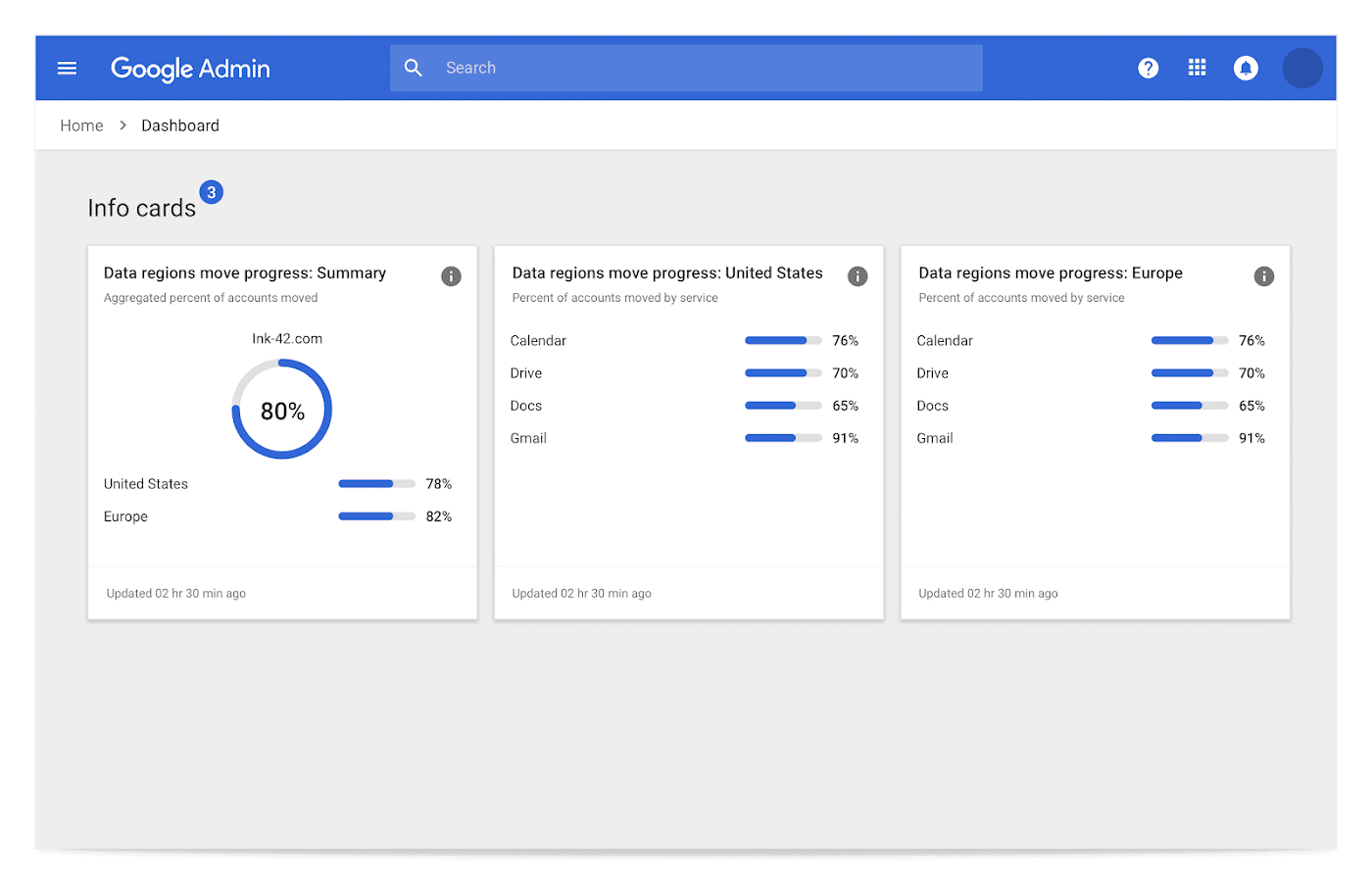Image resolution: width=1372 pixels, height=884 pixels.
Task: Open info for the Europe card
Action: tap(1264, 276)
